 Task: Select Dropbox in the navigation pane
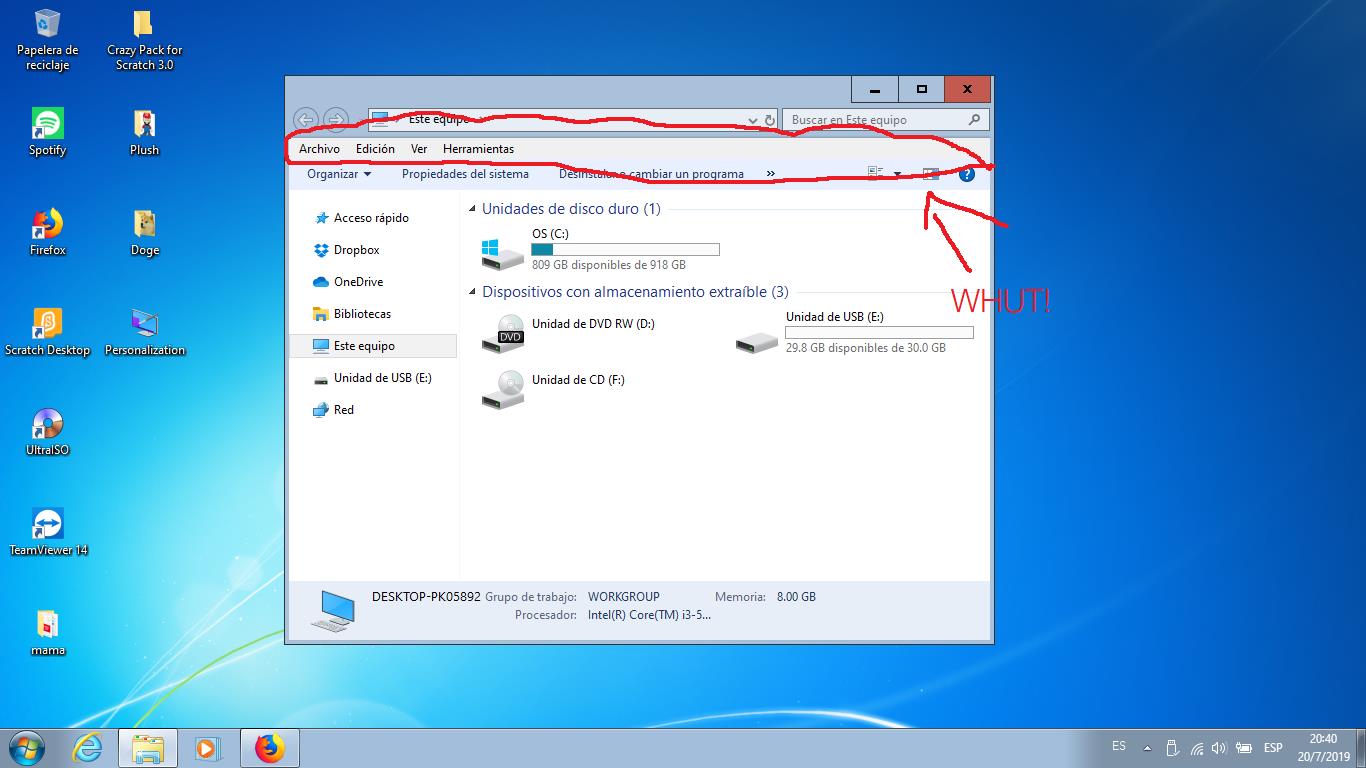coord(356,250)
